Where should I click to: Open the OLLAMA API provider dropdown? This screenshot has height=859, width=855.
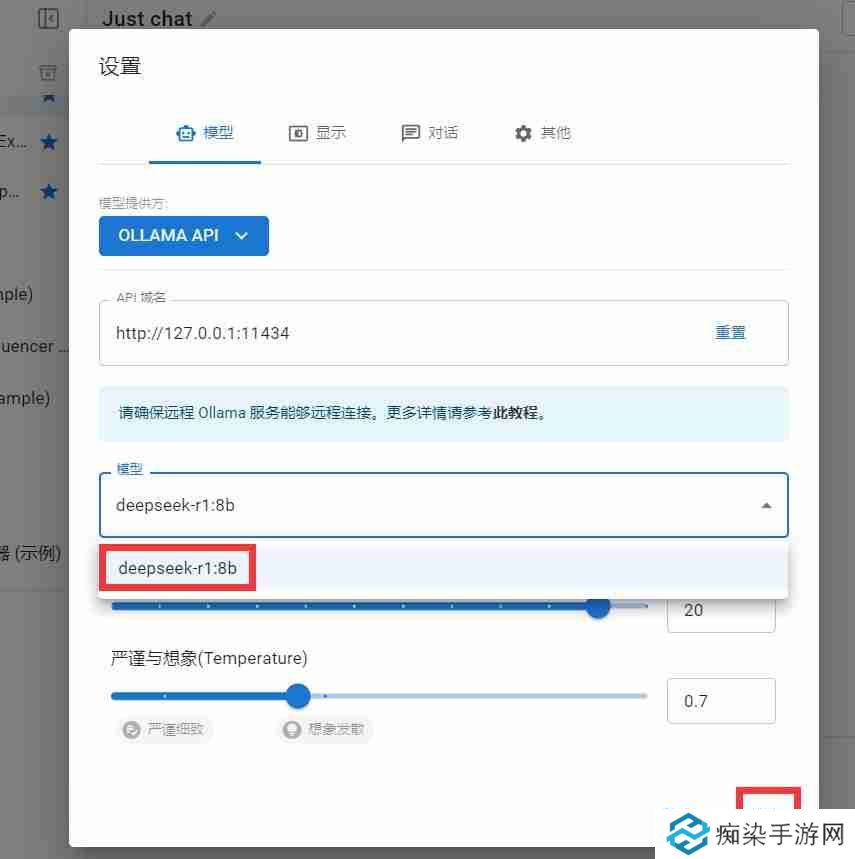(184, 236)
